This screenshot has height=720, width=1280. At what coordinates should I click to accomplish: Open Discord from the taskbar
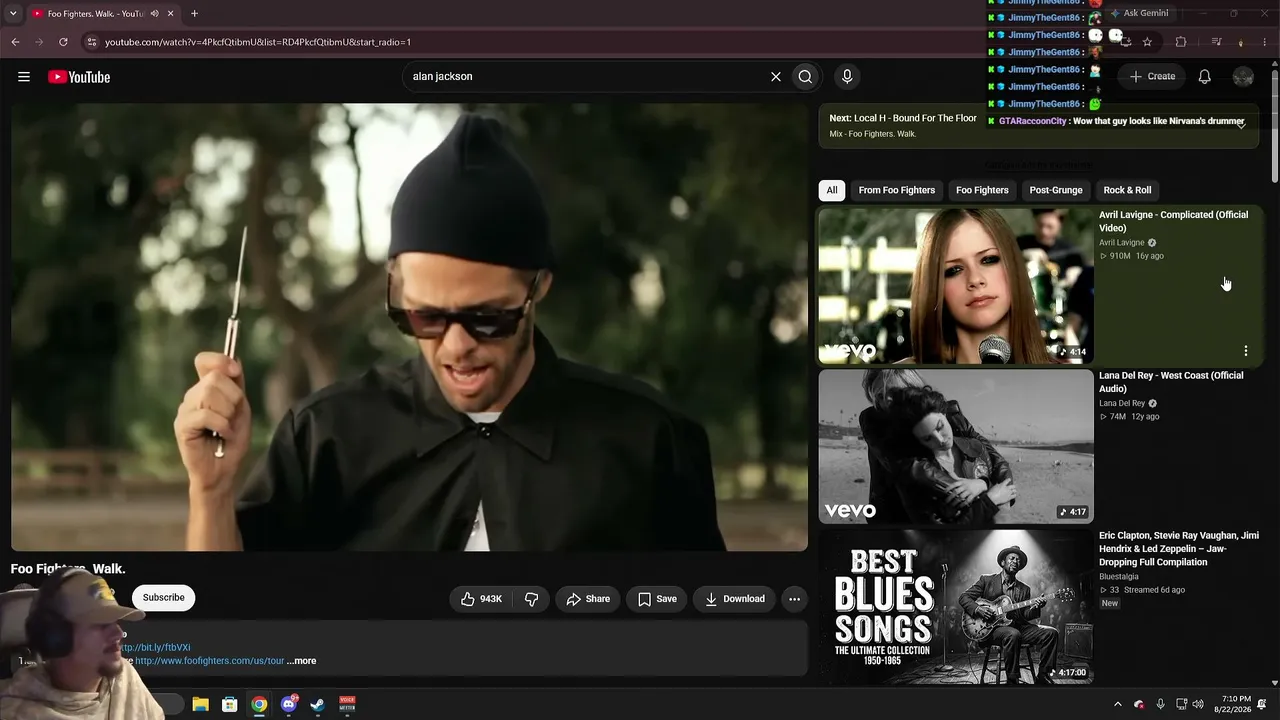(x=289, y=705)
